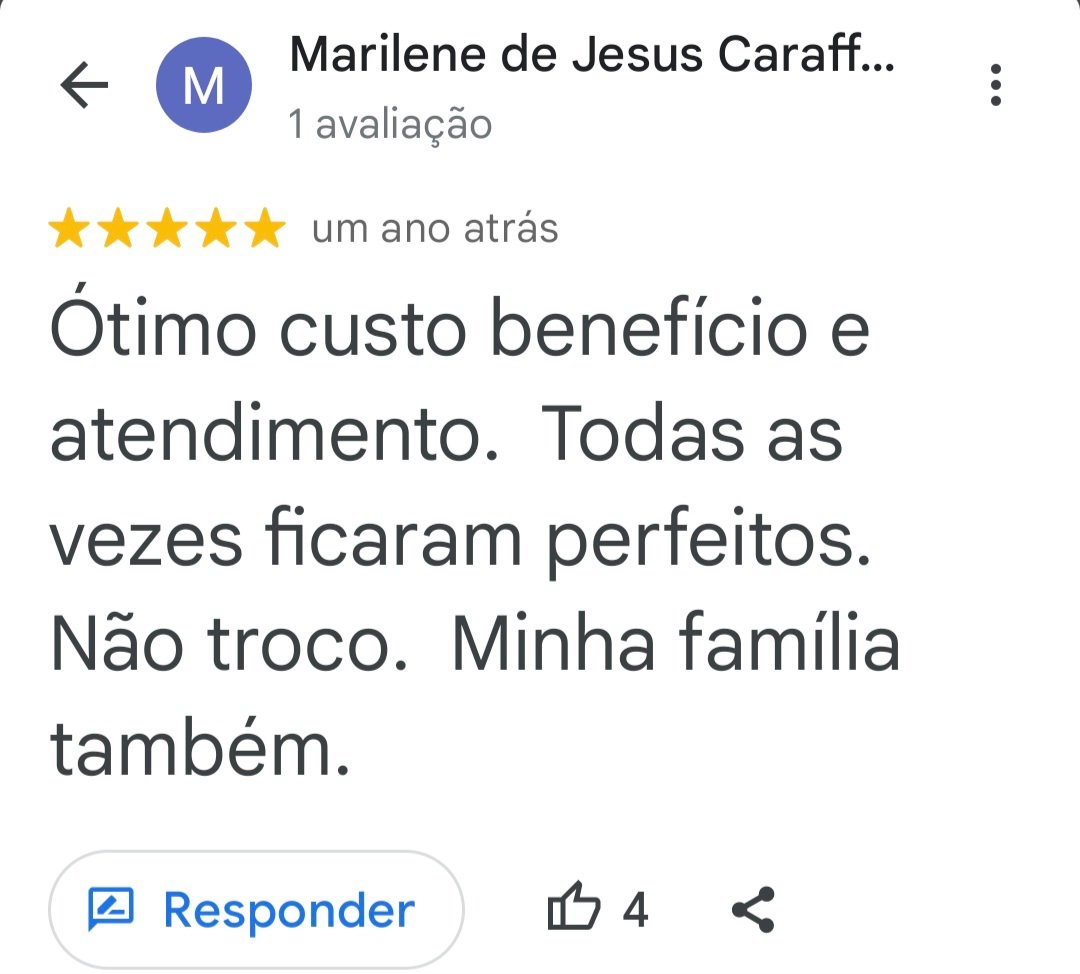
Task: Click the like count number 4
Action: [635, 910]
